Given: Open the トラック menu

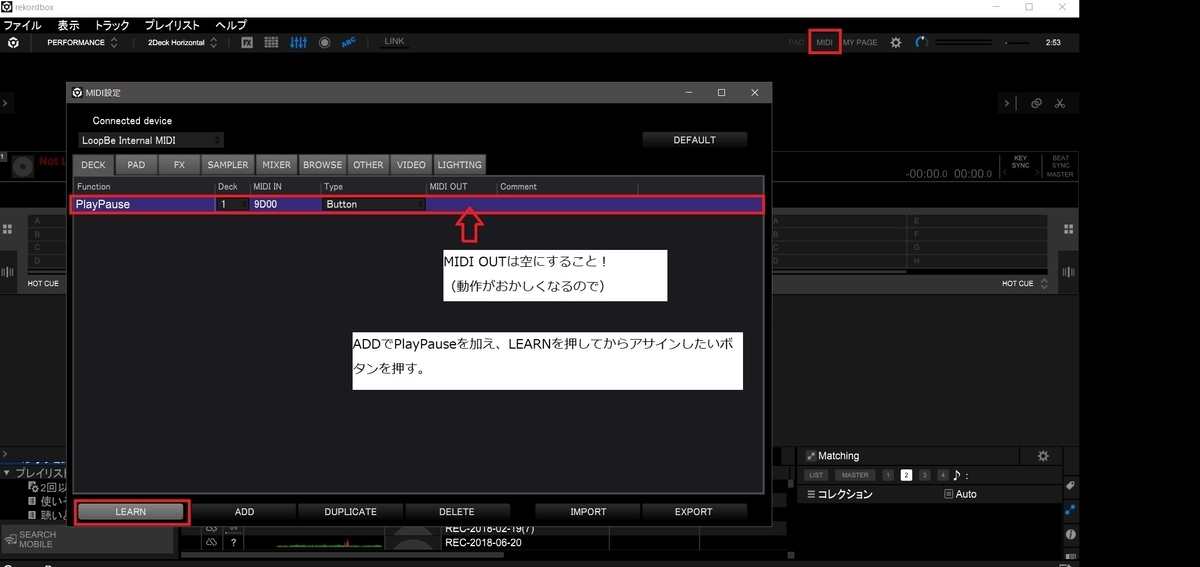Looking at the screenshot, I should [112, 25].
